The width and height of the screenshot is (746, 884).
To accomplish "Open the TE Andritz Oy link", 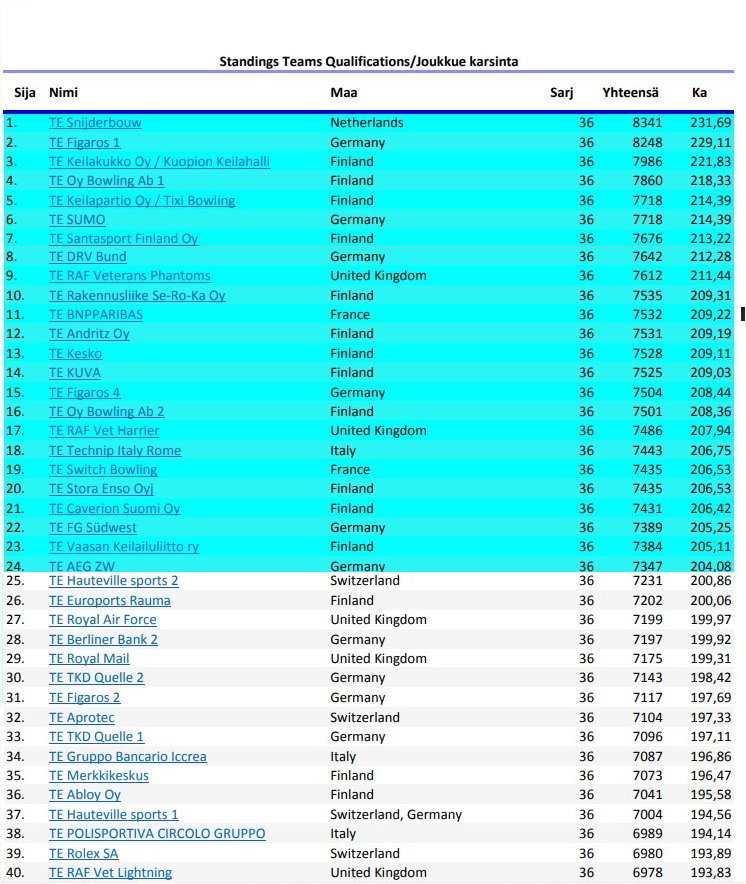I will coord(89,334).
